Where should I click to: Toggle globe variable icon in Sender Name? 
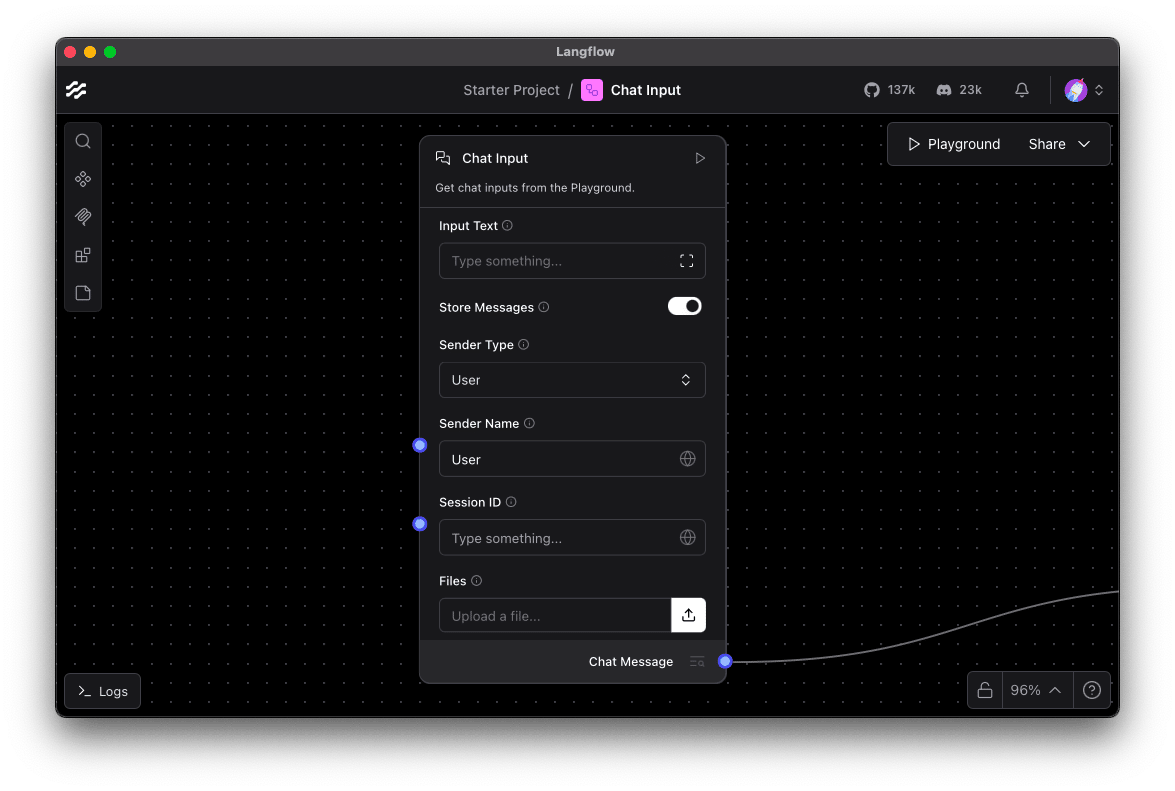point(688,459)
